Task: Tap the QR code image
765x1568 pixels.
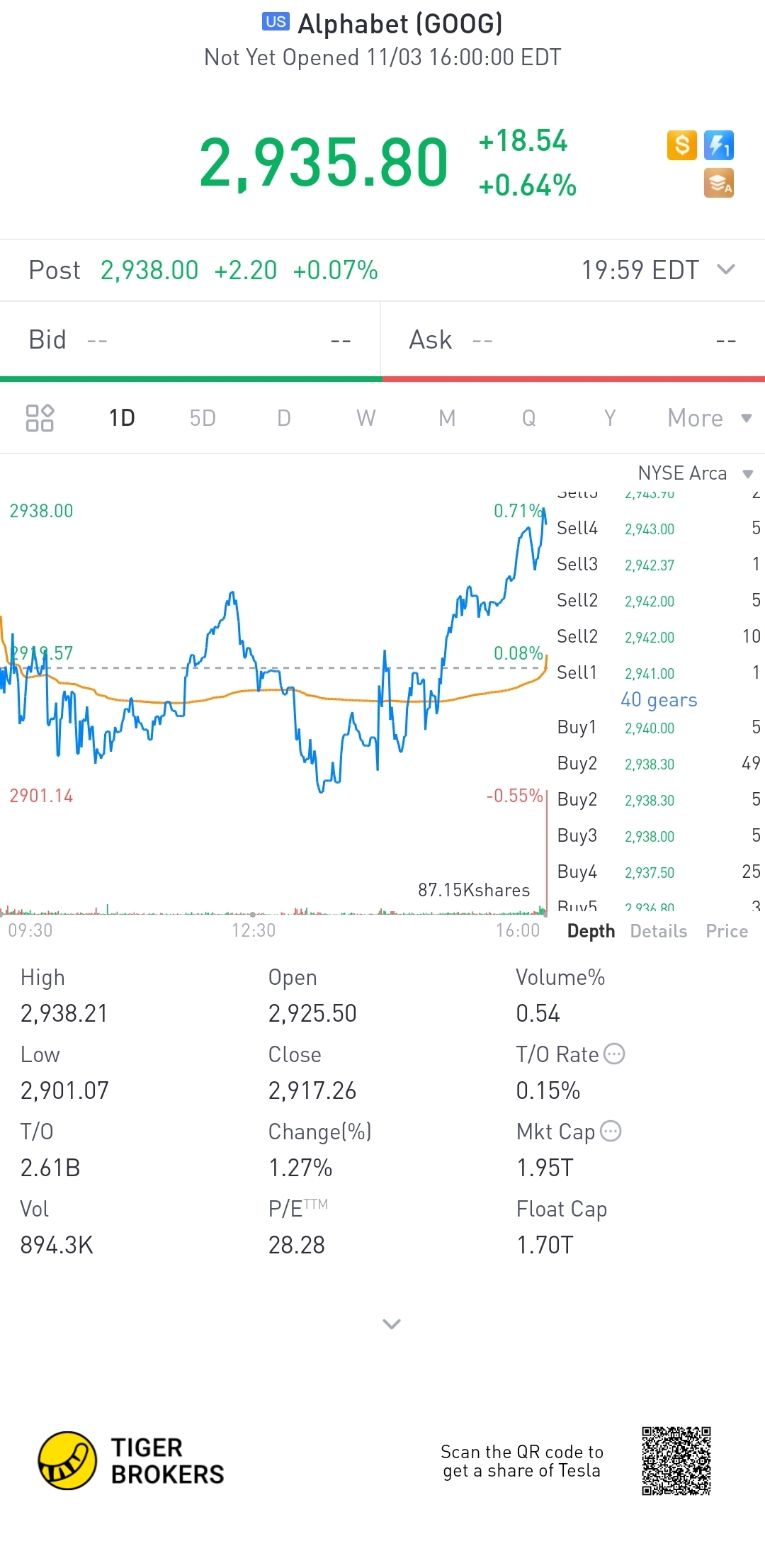Action: pos(676,1461)
